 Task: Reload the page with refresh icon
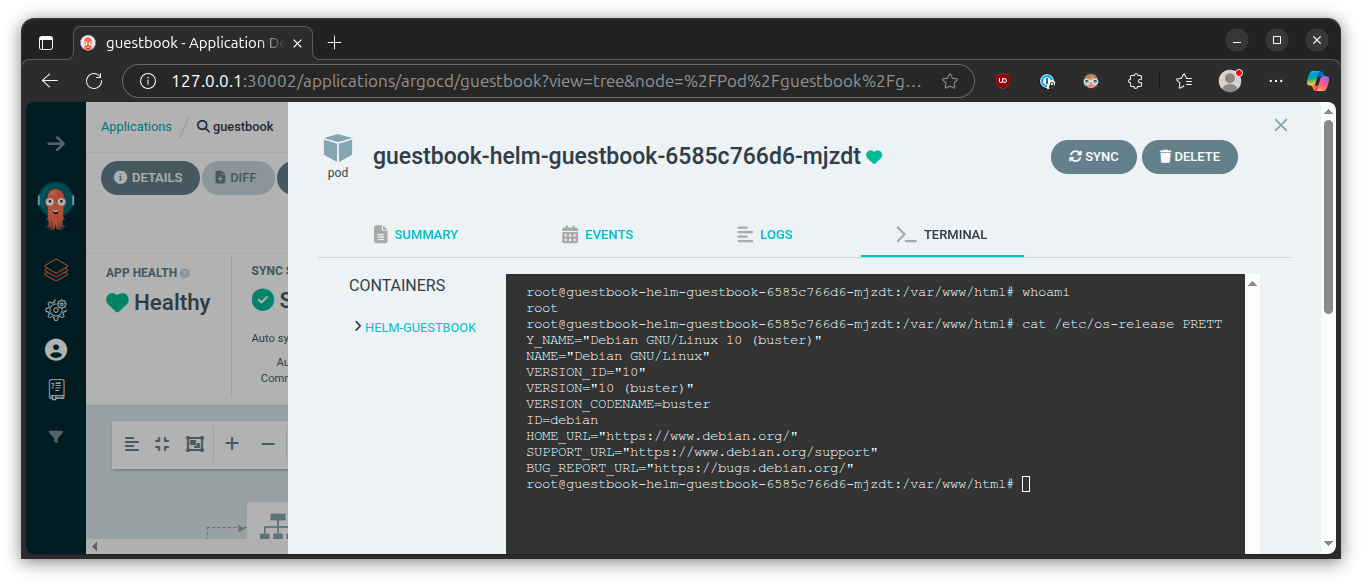point(94,81)
